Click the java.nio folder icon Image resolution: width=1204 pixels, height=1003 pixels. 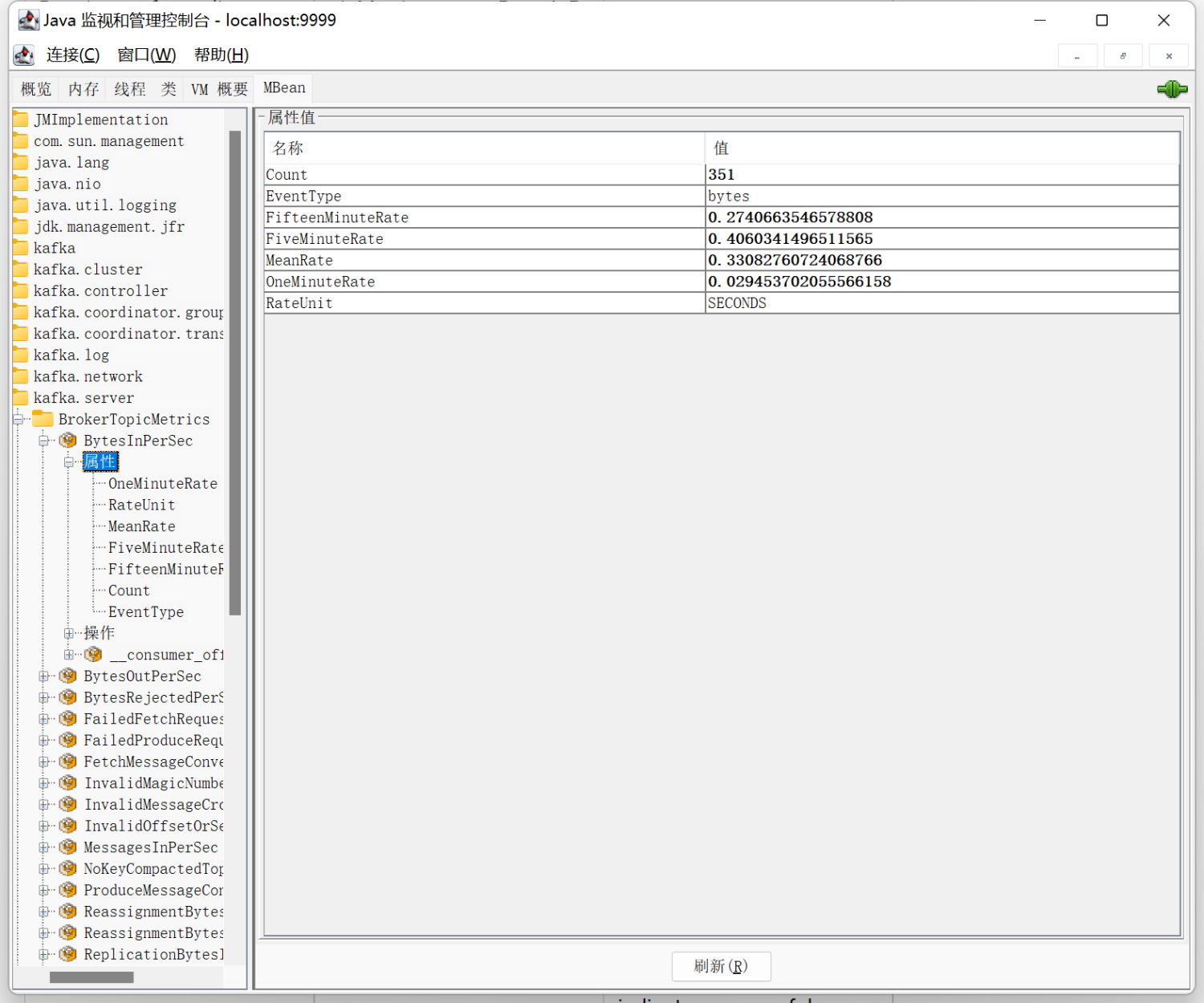point(21,184)
